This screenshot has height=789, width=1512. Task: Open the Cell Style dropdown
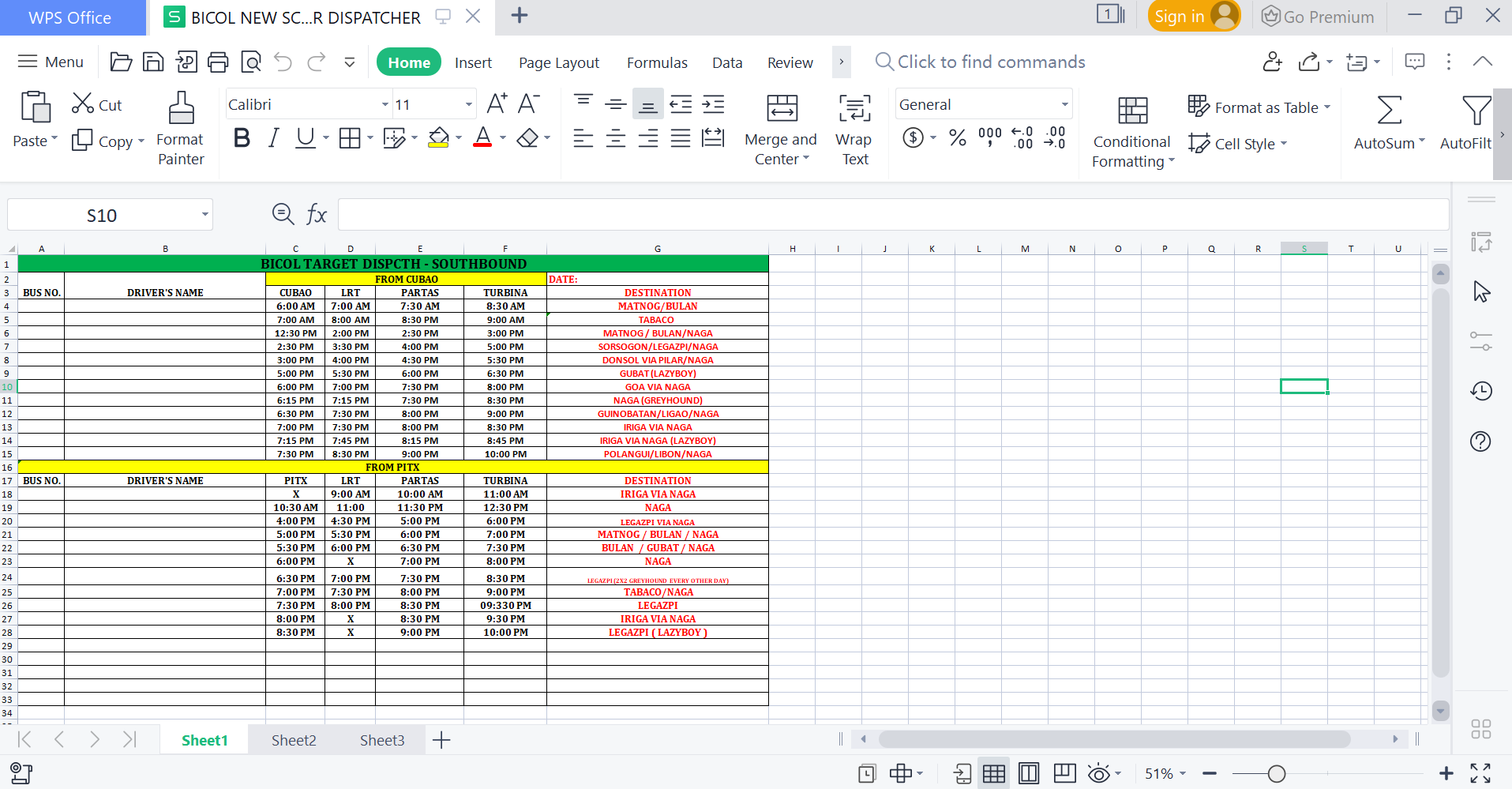click(x=1238, y=144)
